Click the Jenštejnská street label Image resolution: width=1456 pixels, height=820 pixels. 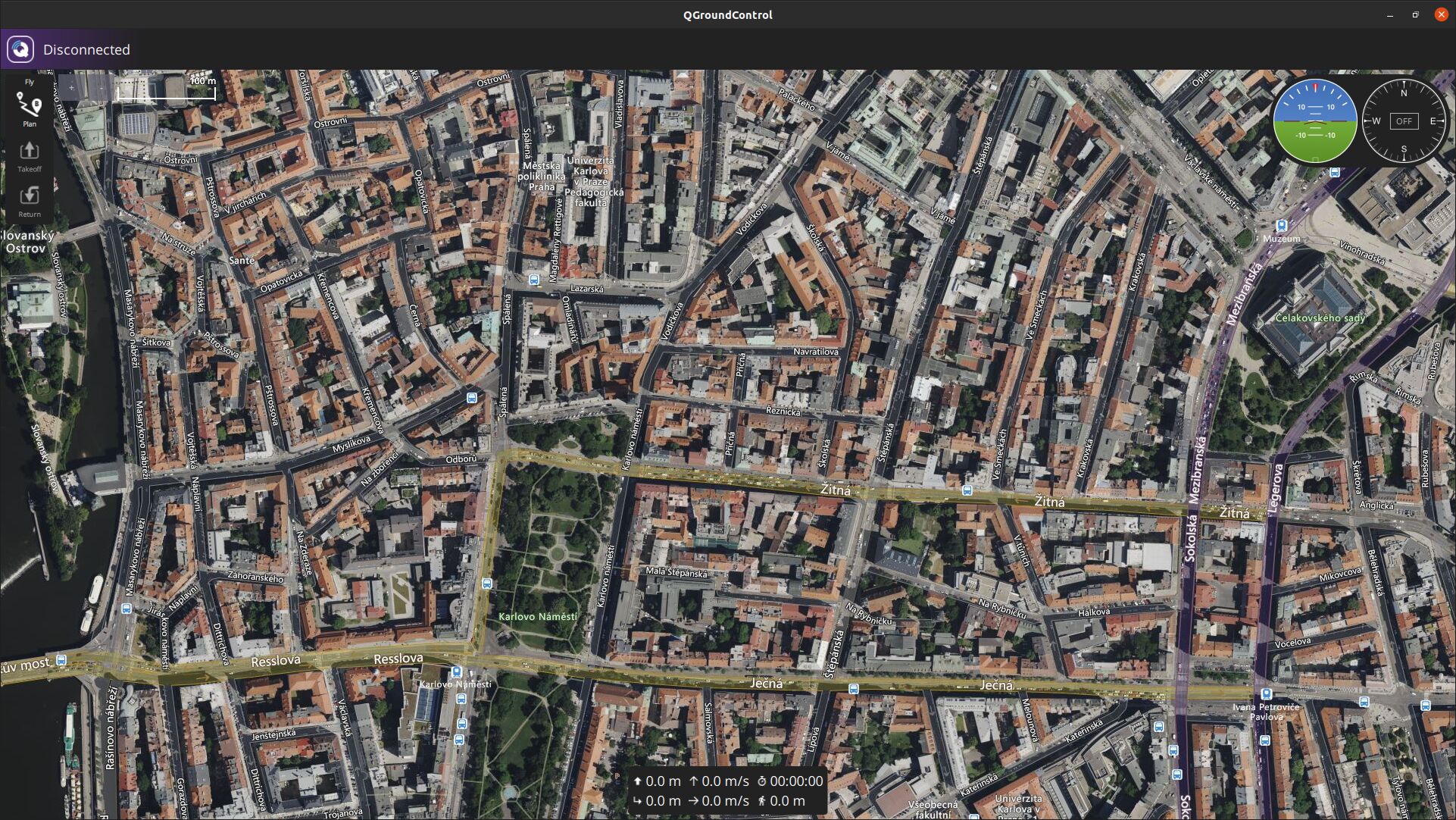pos(273,734)
